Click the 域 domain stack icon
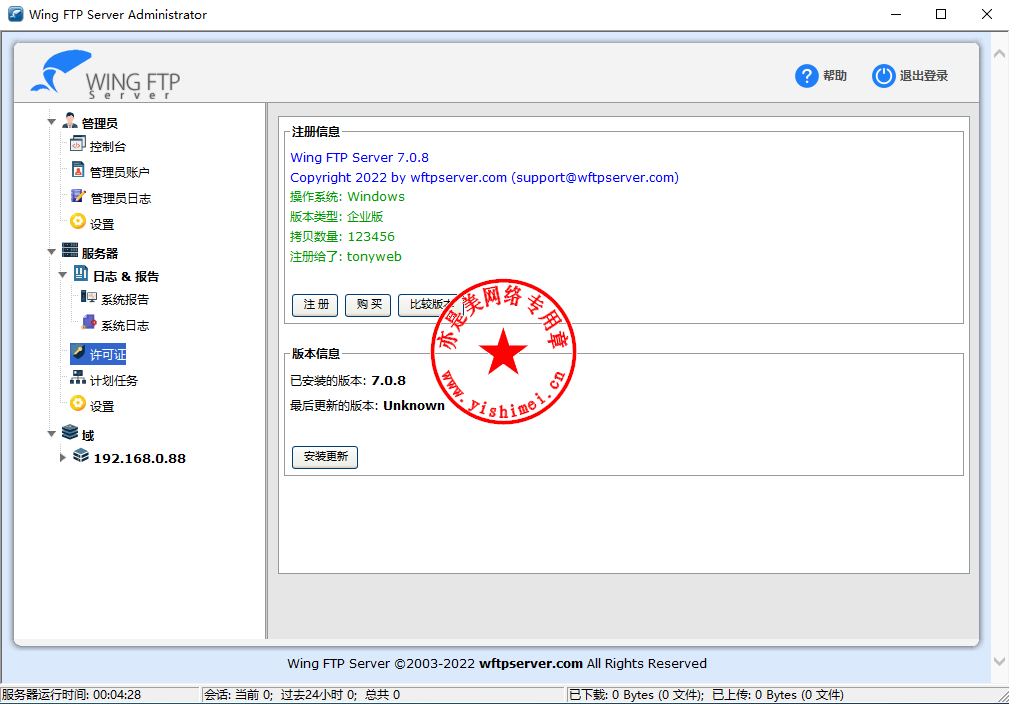Image resolution: width=1009 pixels, height=704 pixels. 69,432
